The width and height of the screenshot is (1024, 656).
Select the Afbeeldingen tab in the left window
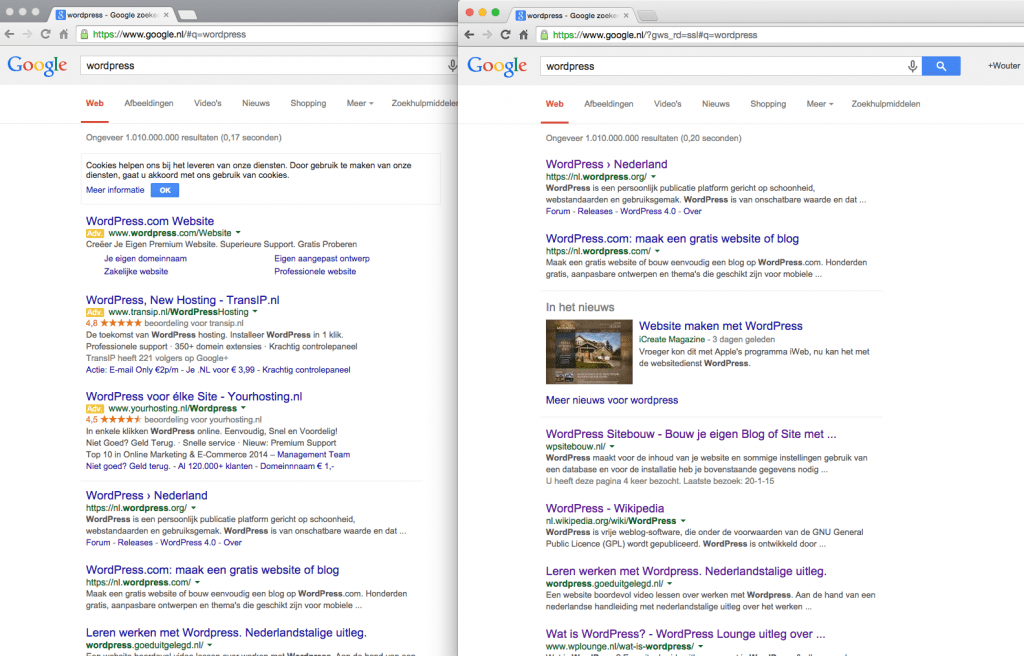[149, 103]
